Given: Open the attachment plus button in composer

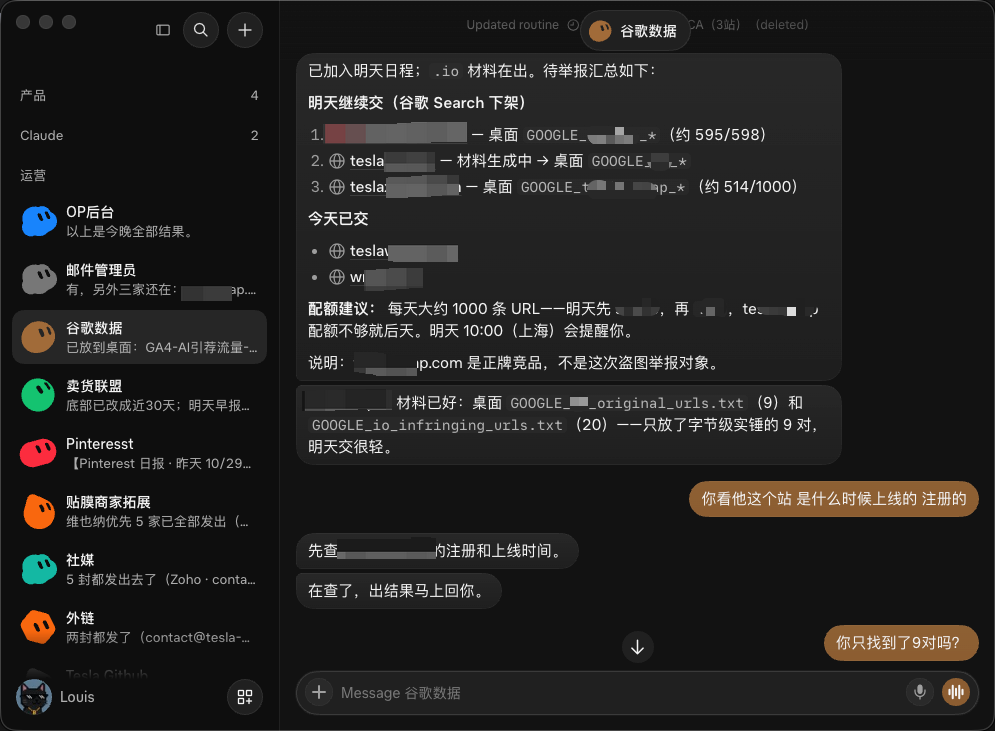Looking at the screenshot, I should (319, 692).
